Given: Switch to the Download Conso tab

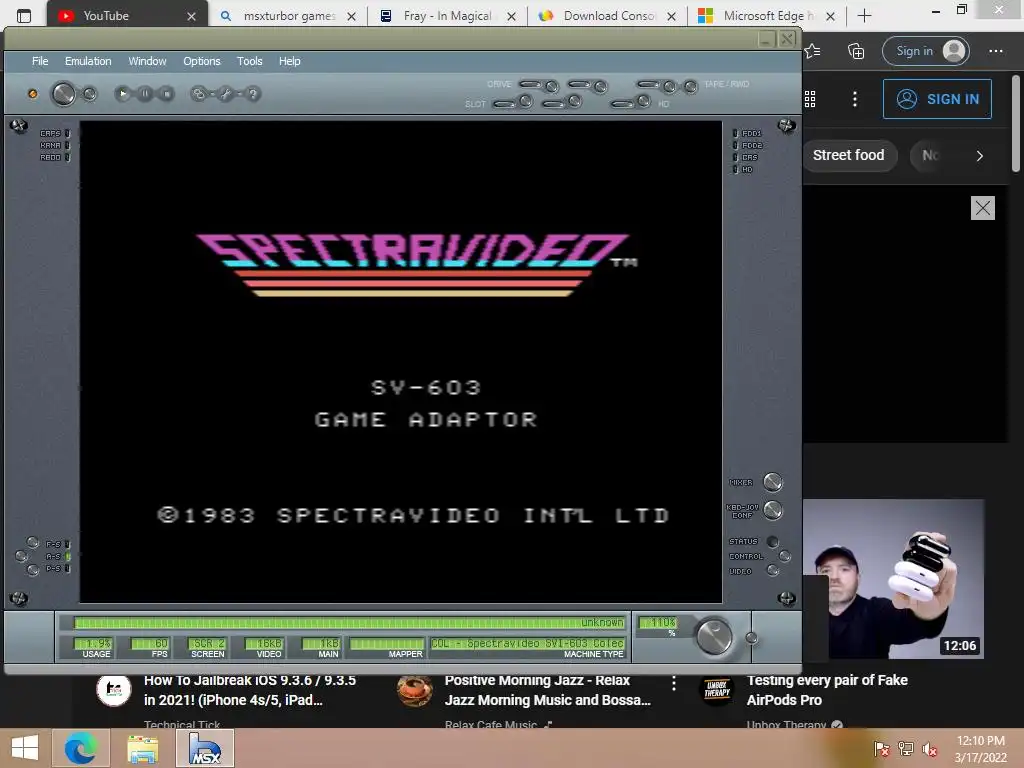Looking at the screenshot, I should 607,16.
